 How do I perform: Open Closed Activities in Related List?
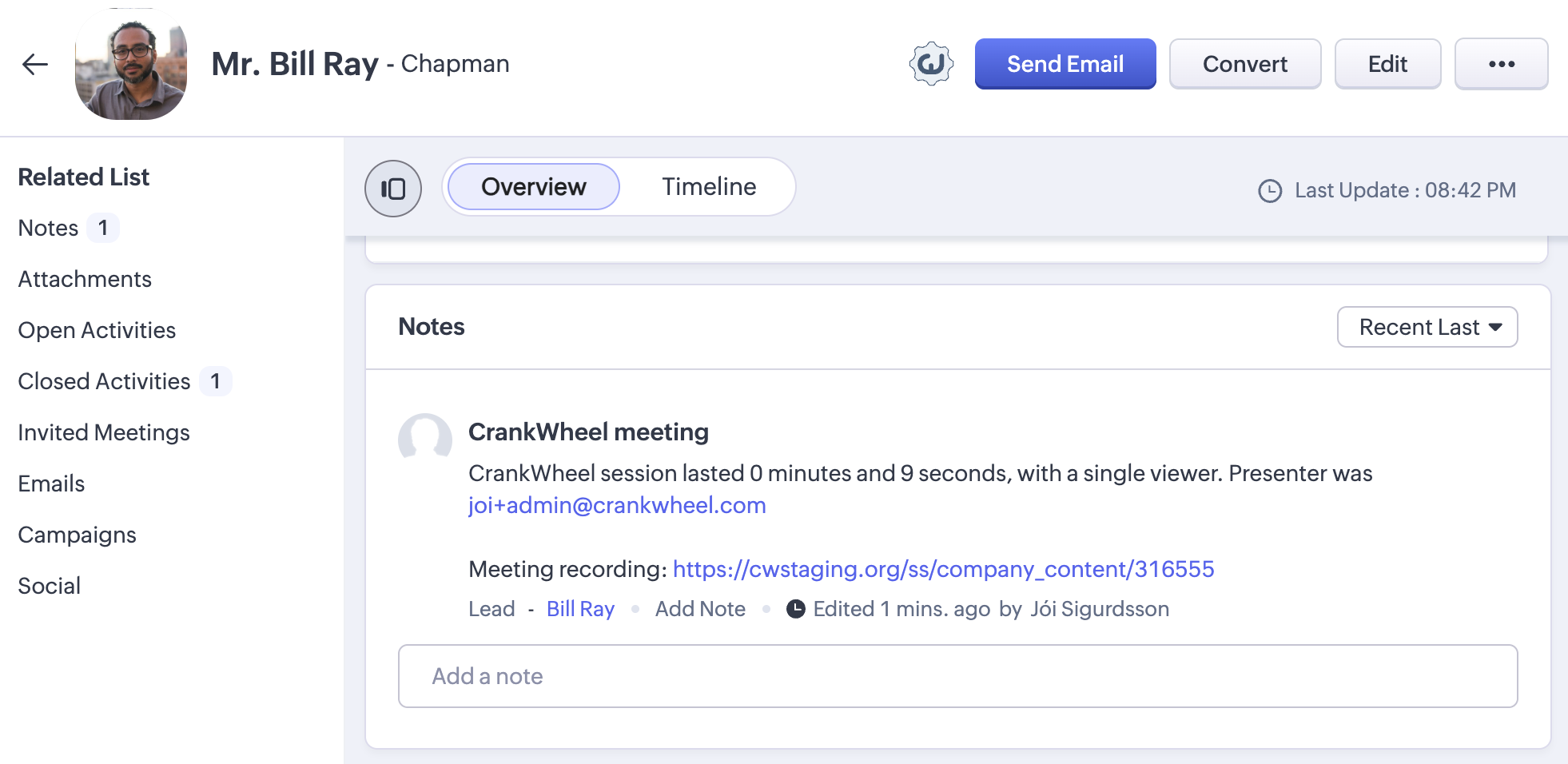[104, 381]
